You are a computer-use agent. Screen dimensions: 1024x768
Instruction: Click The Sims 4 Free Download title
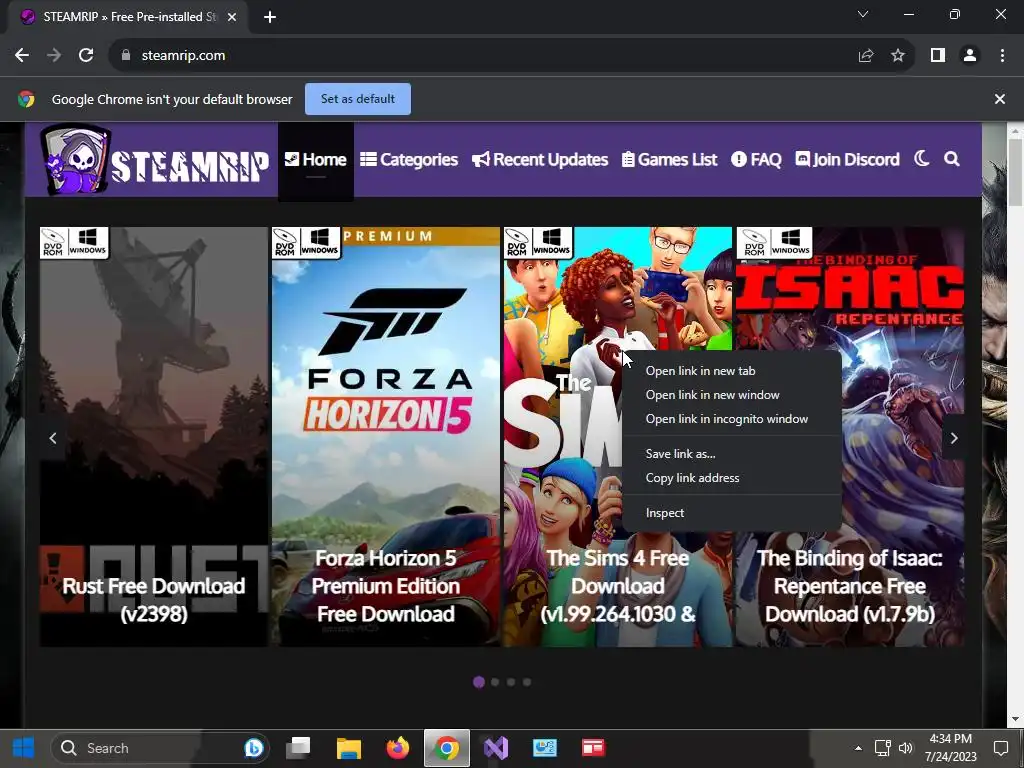click(618, 586)
